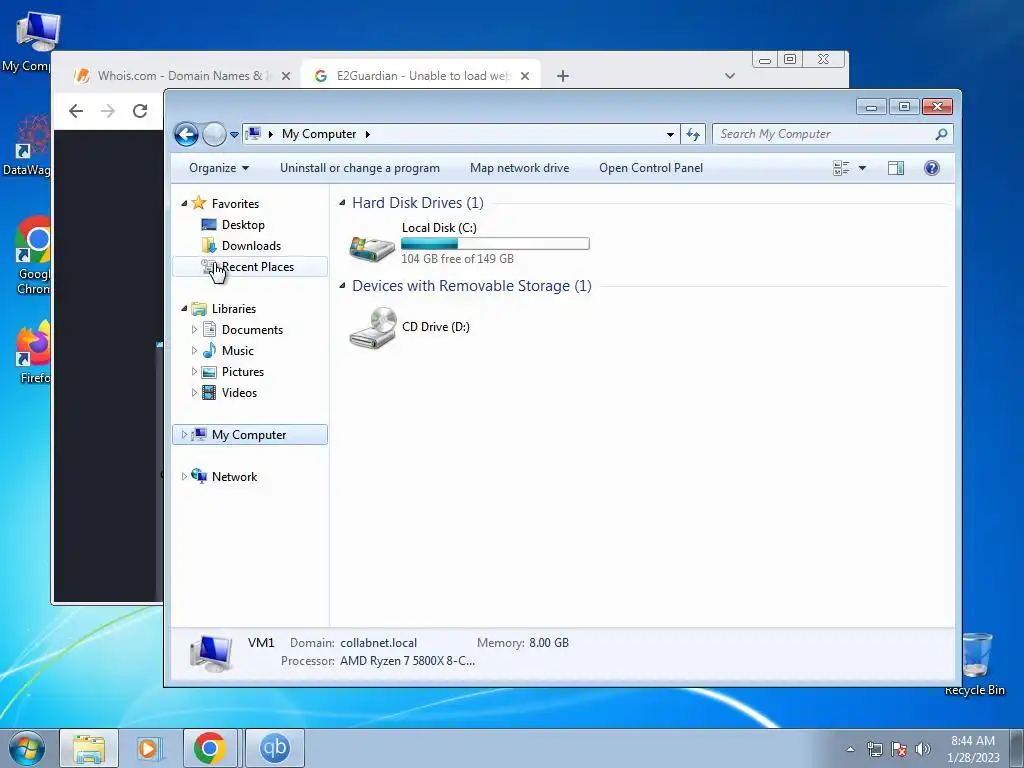1024x768 pixels.
Task: Collapse the Libraries group
Action: (184, 309)
